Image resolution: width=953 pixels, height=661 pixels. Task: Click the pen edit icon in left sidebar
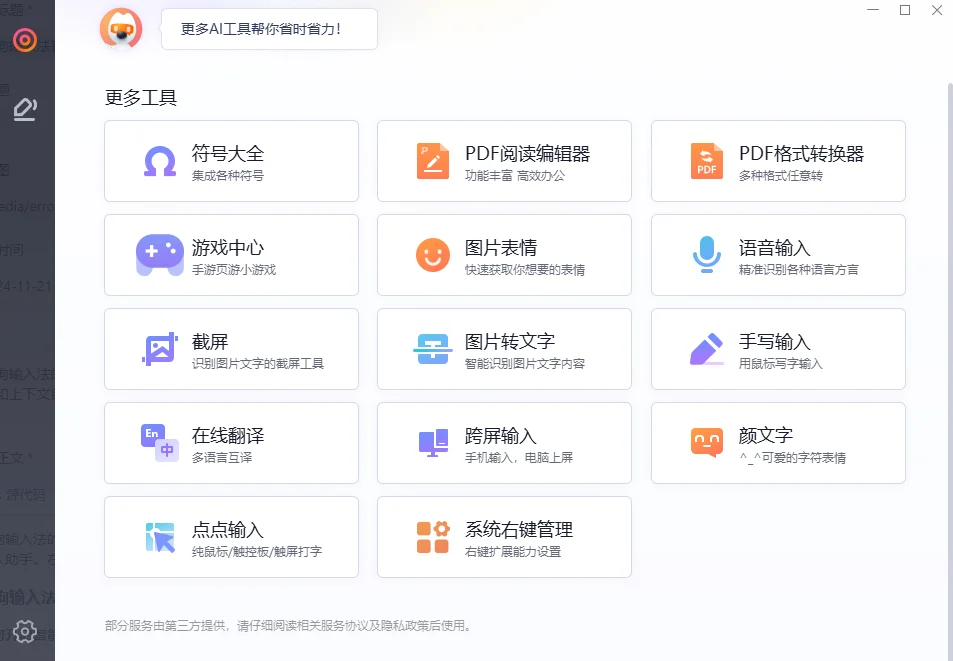tap(25, 109)
